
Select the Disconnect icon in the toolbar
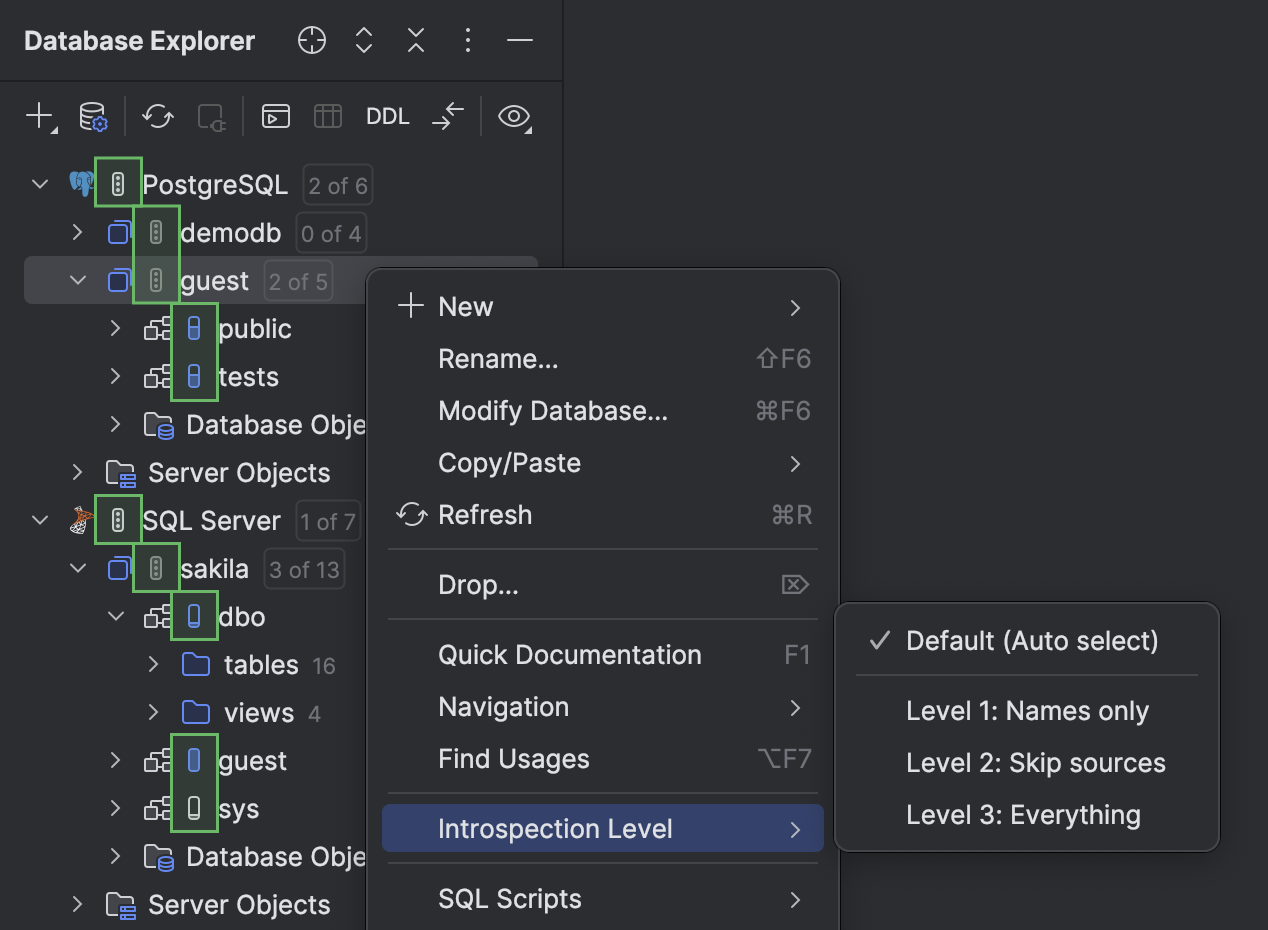click(x=211, y=117)
